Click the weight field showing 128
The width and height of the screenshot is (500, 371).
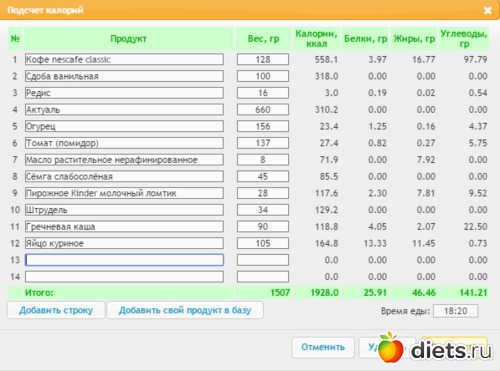[x=263, y=59]
